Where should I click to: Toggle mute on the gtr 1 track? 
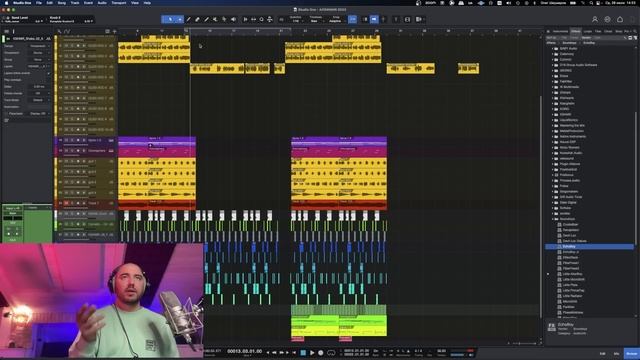point(67,161)
